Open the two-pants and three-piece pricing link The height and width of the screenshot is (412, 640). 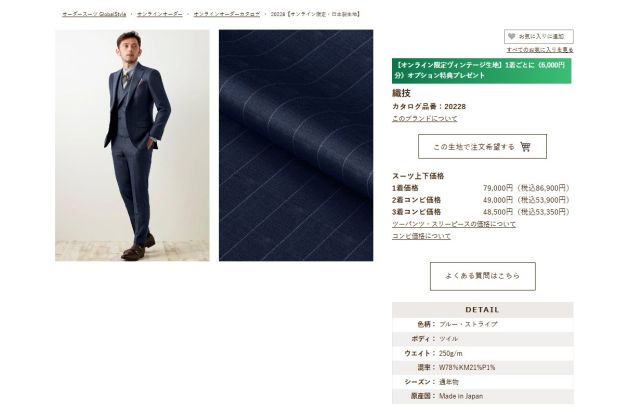coord(453,224)
